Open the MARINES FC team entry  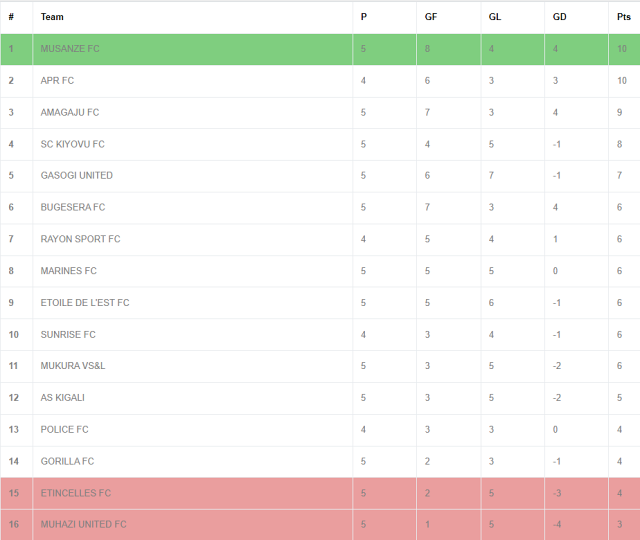68,271
